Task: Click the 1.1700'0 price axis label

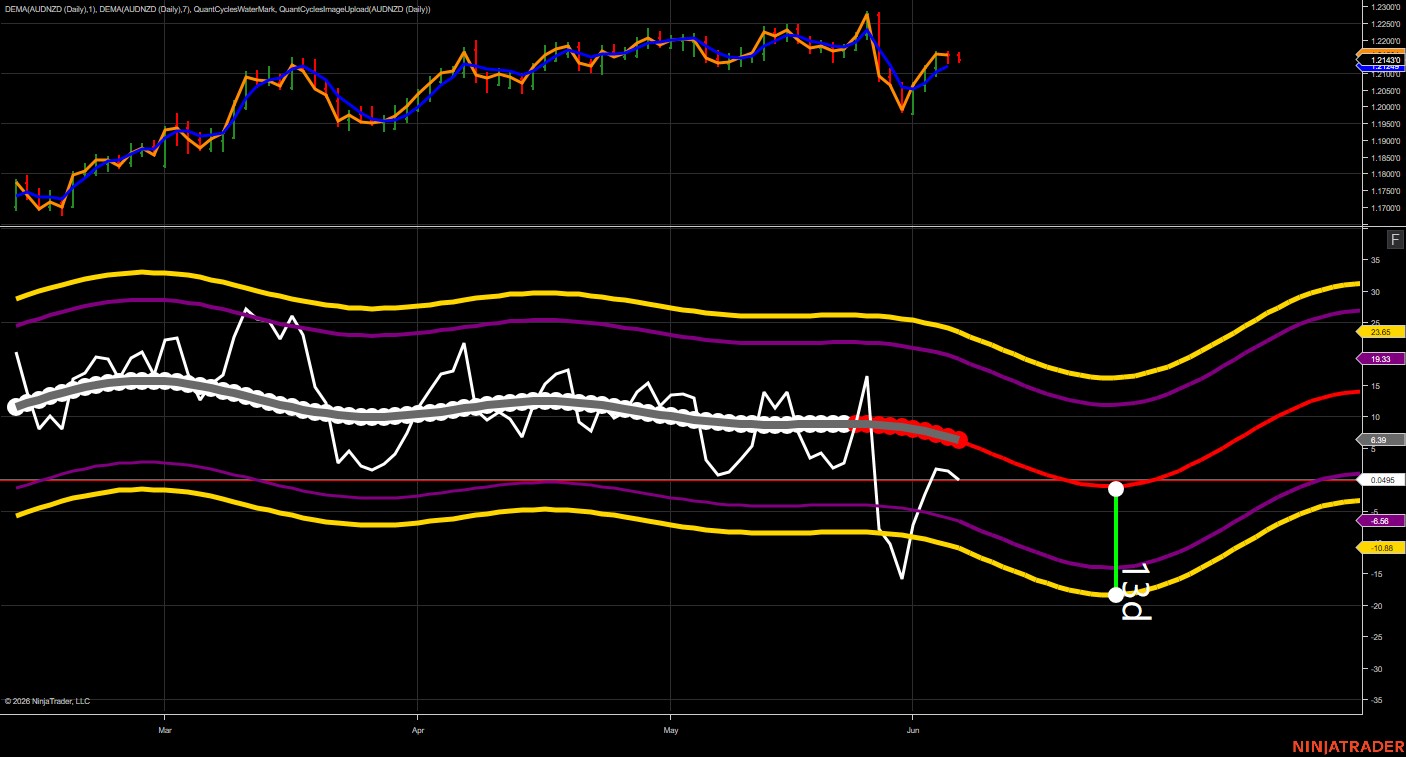Action: pyautogui.click(x=1384, y=208)
